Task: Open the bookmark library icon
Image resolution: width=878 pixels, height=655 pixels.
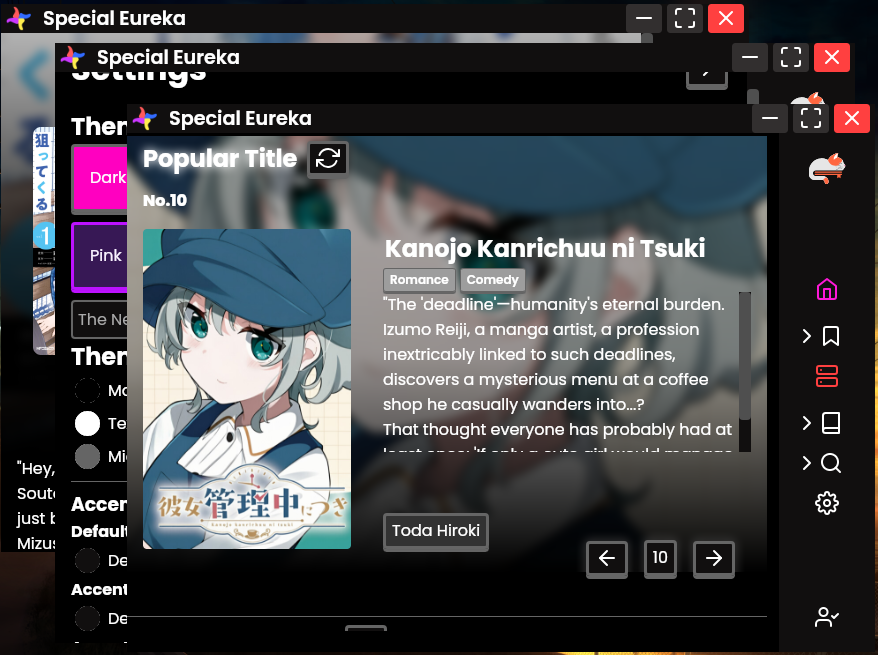Action: (830, 336)
